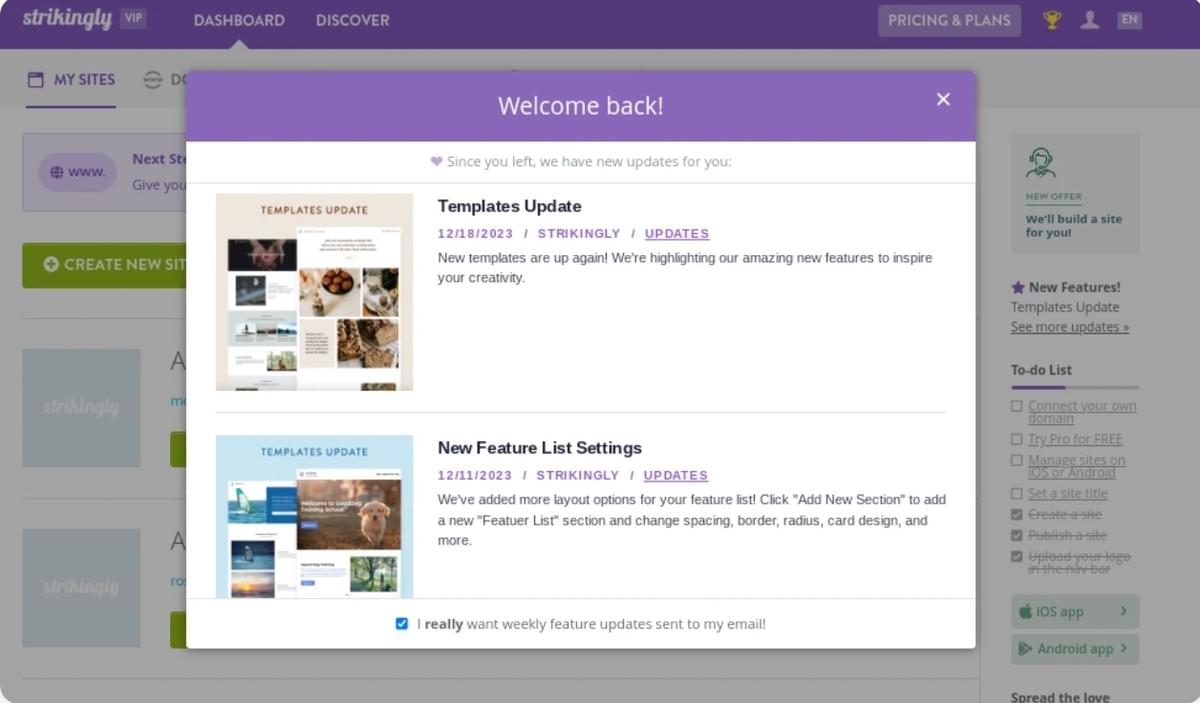Image resolution: width=1200 pixels, height=703 pixels.
Task: Click UPDATES link for 12/11/2023 post
Action: tap(676, 476)
